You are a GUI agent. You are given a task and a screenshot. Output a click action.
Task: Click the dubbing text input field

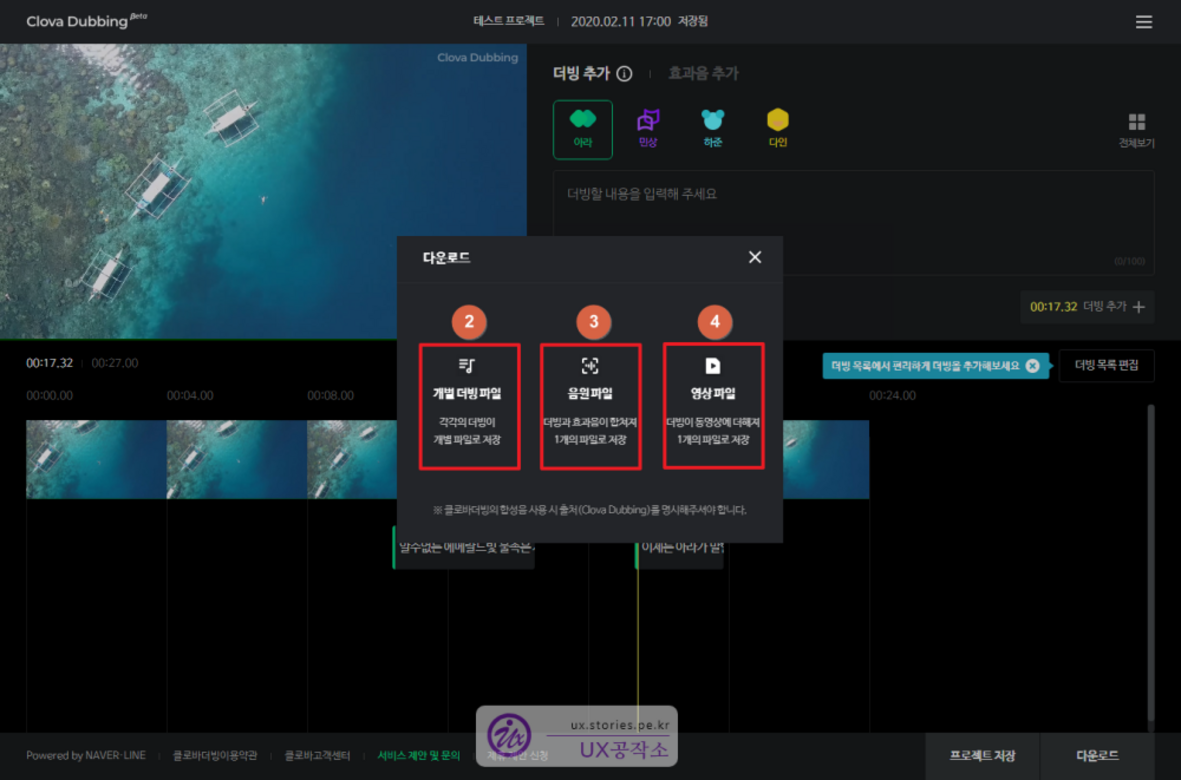[852, 220]
